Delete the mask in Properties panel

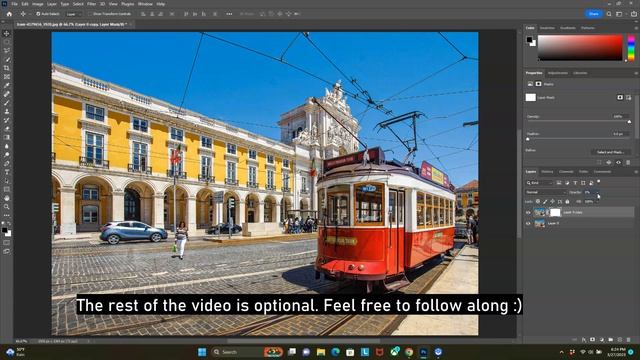pyautogui.click(x=628, y=162)
